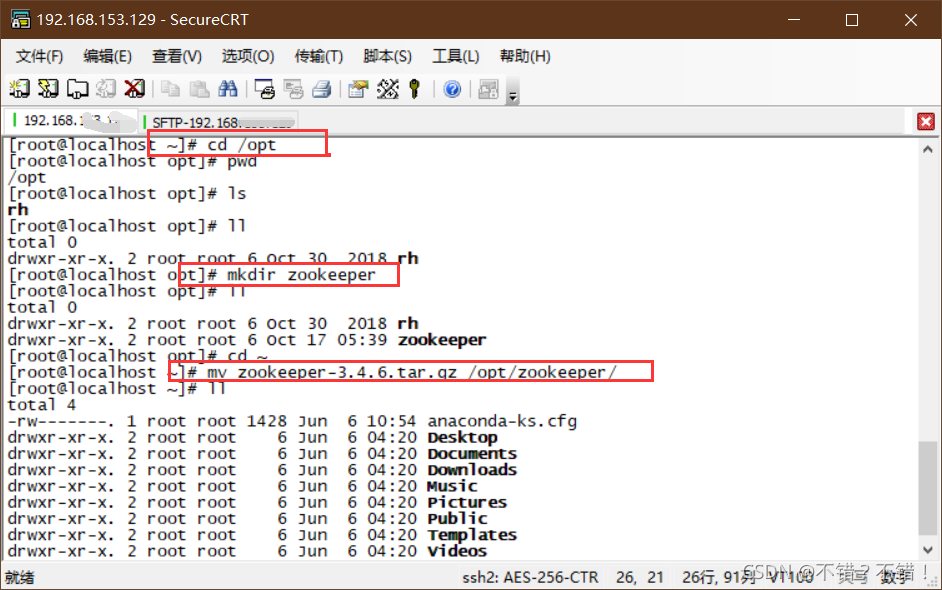Open the 脚本(S) menu
The image size is (942, 590).
(x=387, y=56)
